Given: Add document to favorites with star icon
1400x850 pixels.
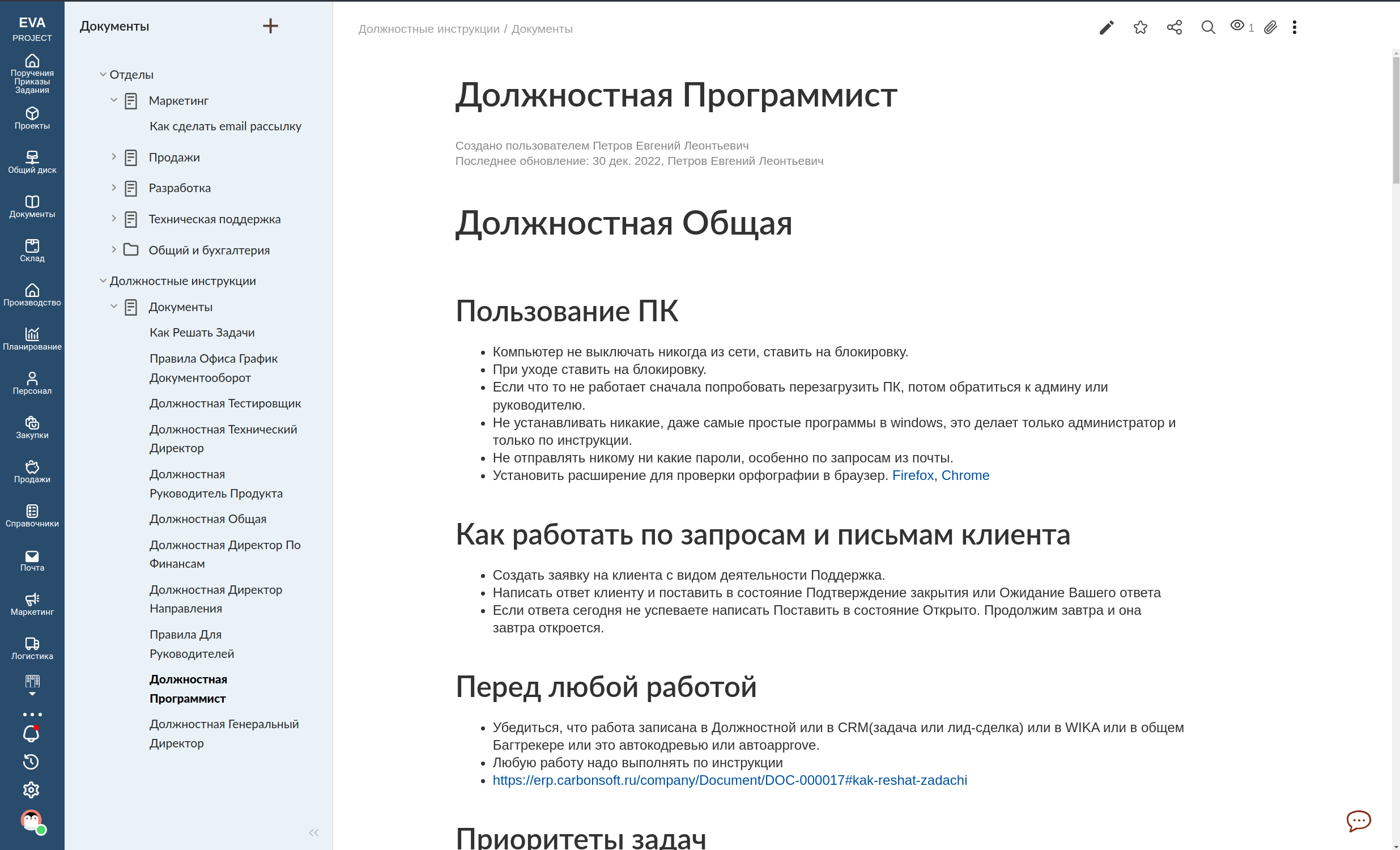Looking at the screenshot, I should (1140, 27).
